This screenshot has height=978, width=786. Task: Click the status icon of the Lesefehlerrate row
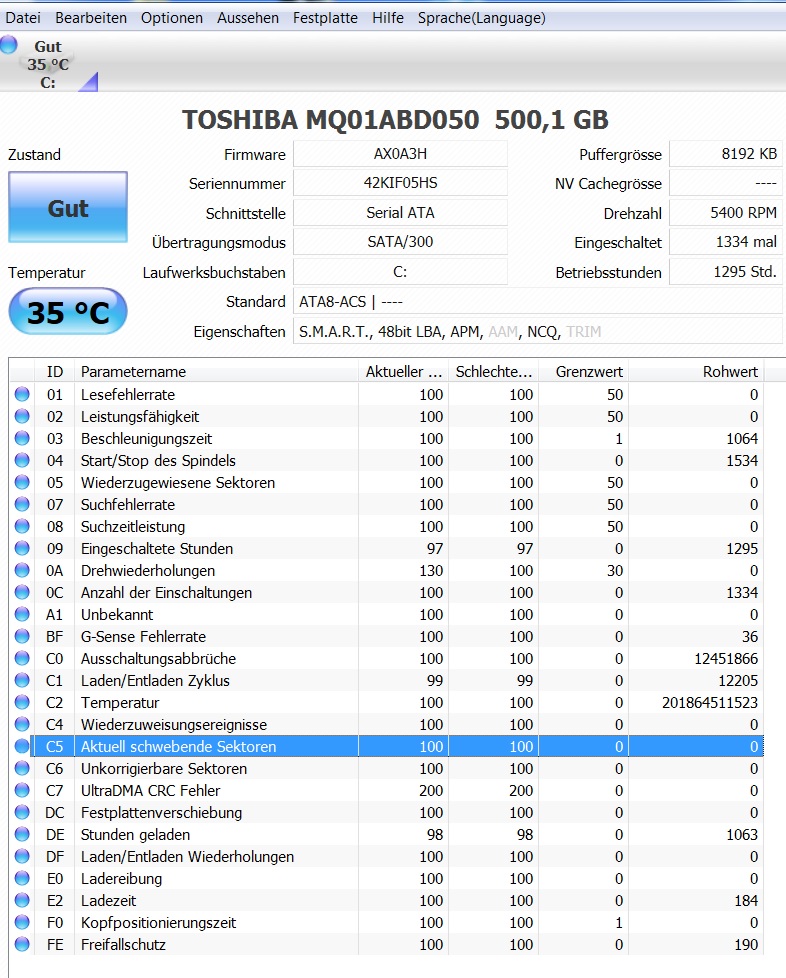coord(22,394)
